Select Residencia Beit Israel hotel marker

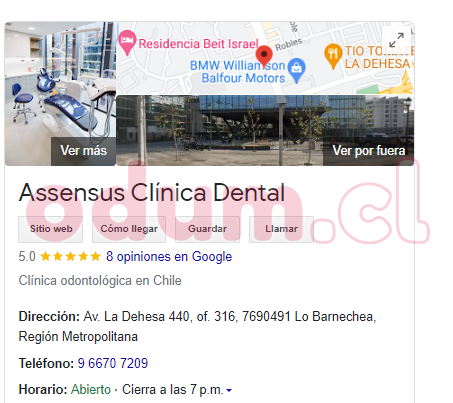click(127, 42)
